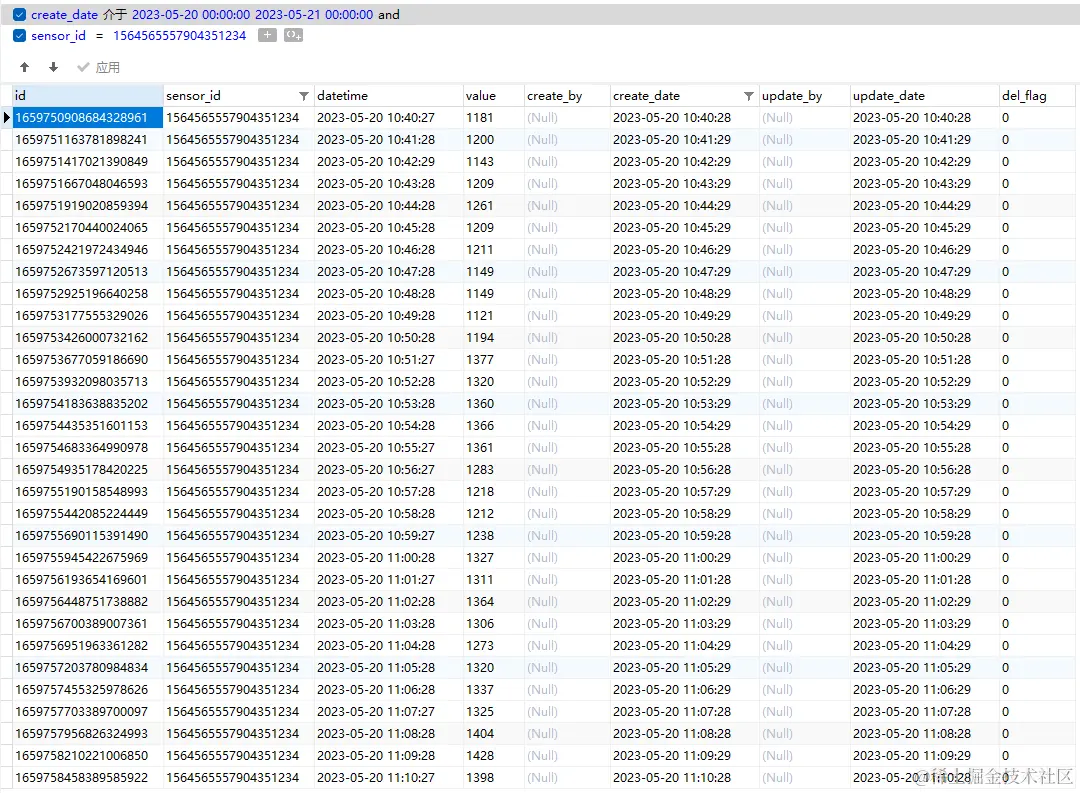The width and height of the screenshot is (1080, 793).
Task: Select the id column header
Action: pyautogui.click(x=87, y=96)
